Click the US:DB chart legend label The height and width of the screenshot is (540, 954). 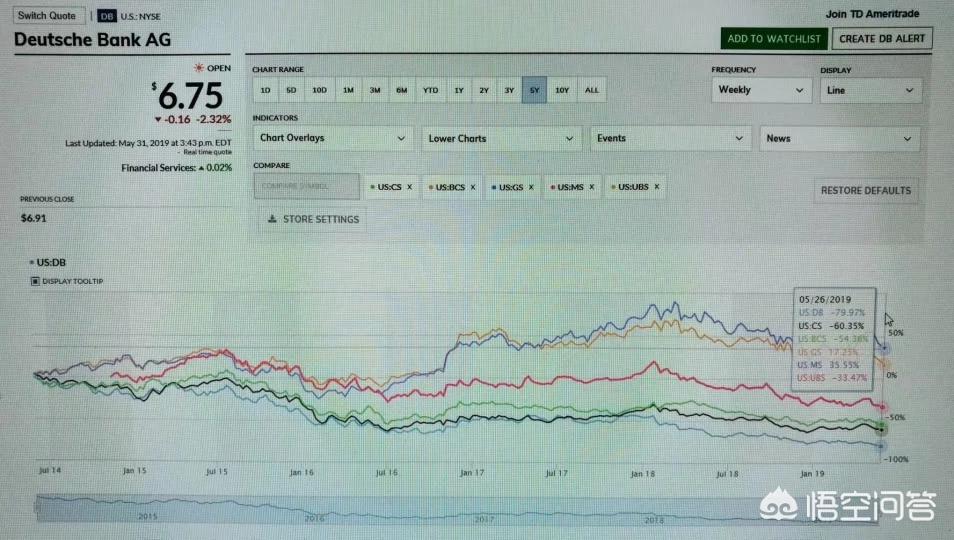pyautogui.click(x=51, y=263)
